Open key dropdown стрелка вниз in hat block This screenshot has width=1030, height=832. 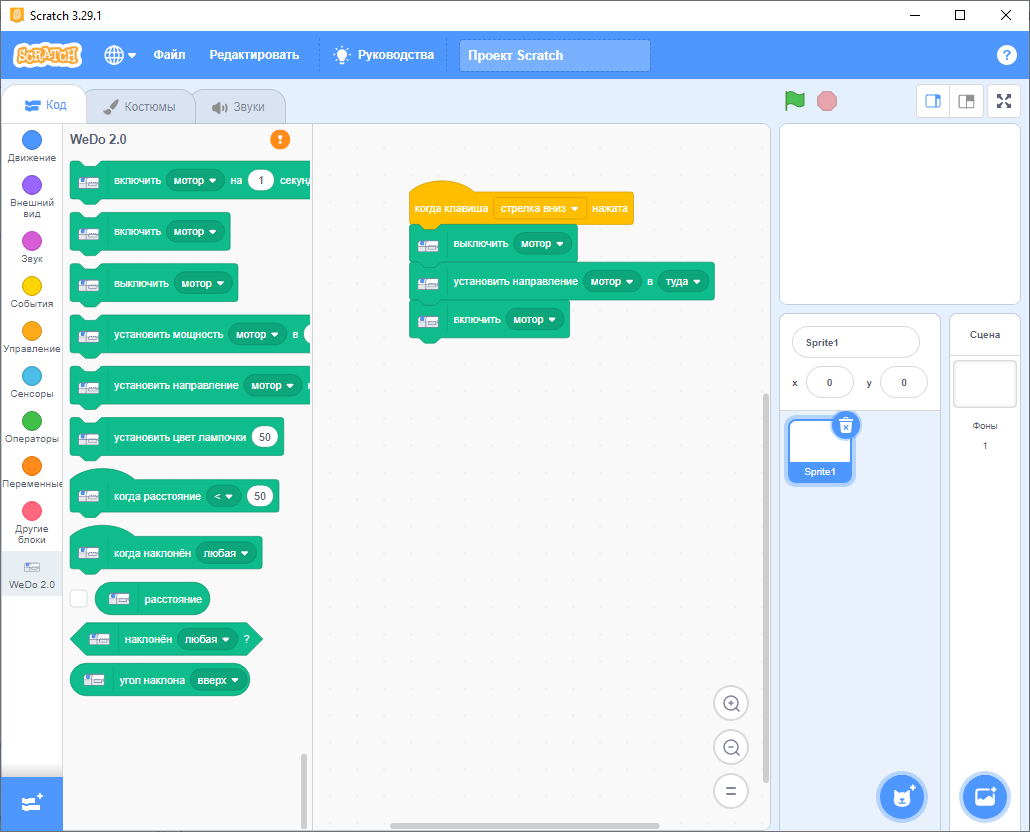[x=539, y=208]
